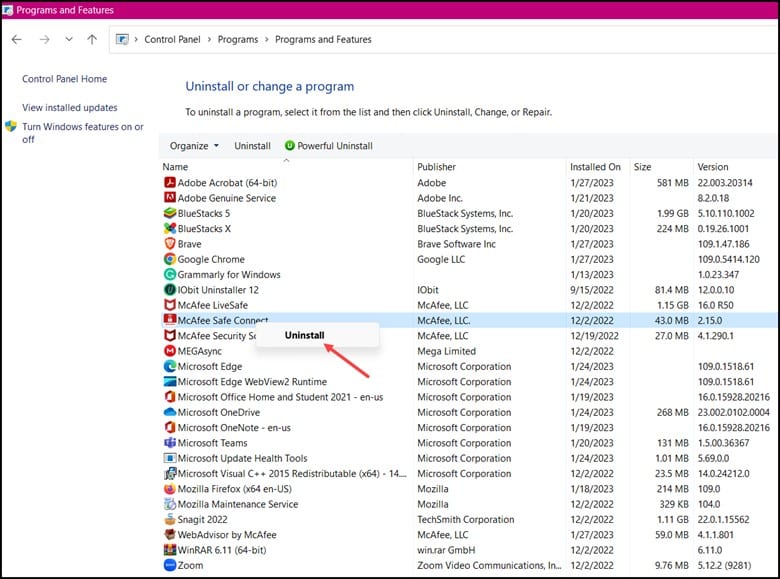Click the Mozilla Maintenance Service icon
Screen dimensions: 780x579
(170, 504)
